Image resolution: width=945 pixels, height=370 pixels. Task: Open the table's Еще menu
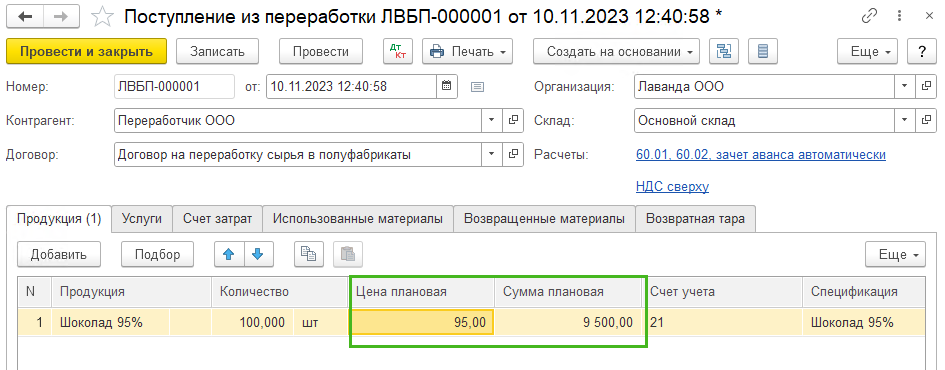pos(896,254)
